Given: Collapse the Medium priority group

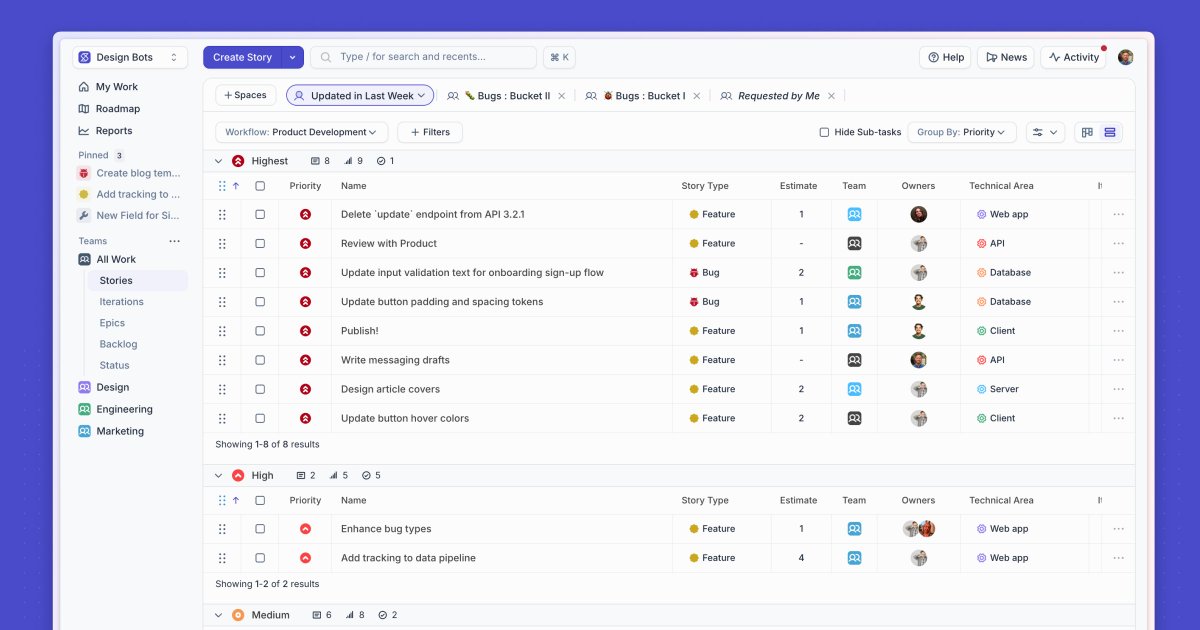Looking at the screenshot, I should tap(219, 615).
